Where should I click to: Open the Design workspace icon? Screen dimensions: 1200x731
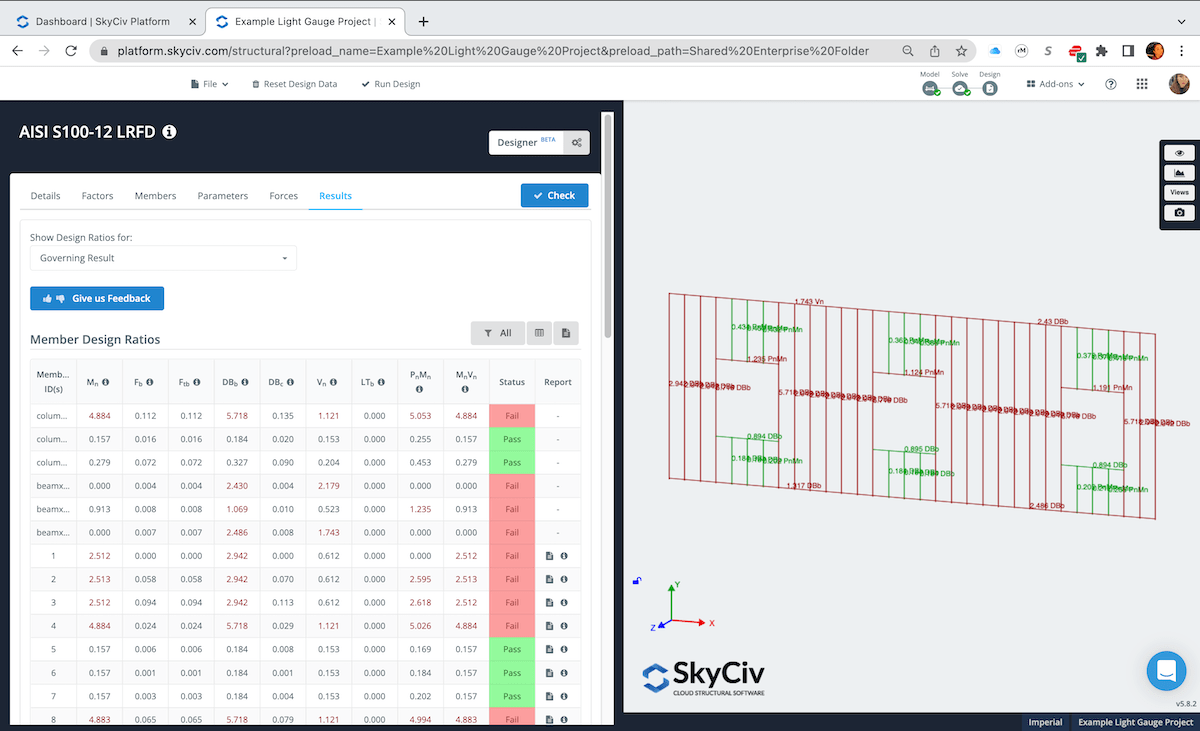point(989,88)
